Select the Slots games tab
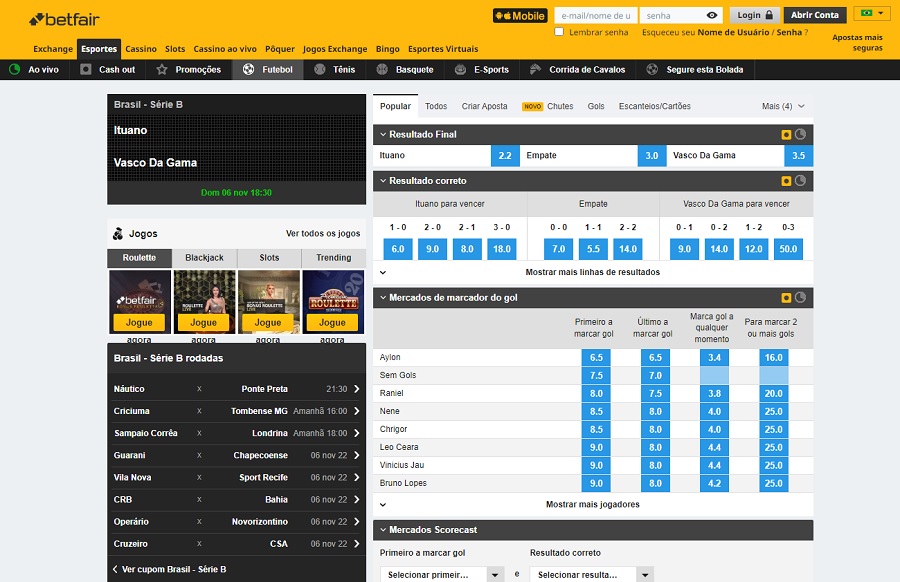The width and height of the screenshot is (900, 582). [x=269, y=258]
